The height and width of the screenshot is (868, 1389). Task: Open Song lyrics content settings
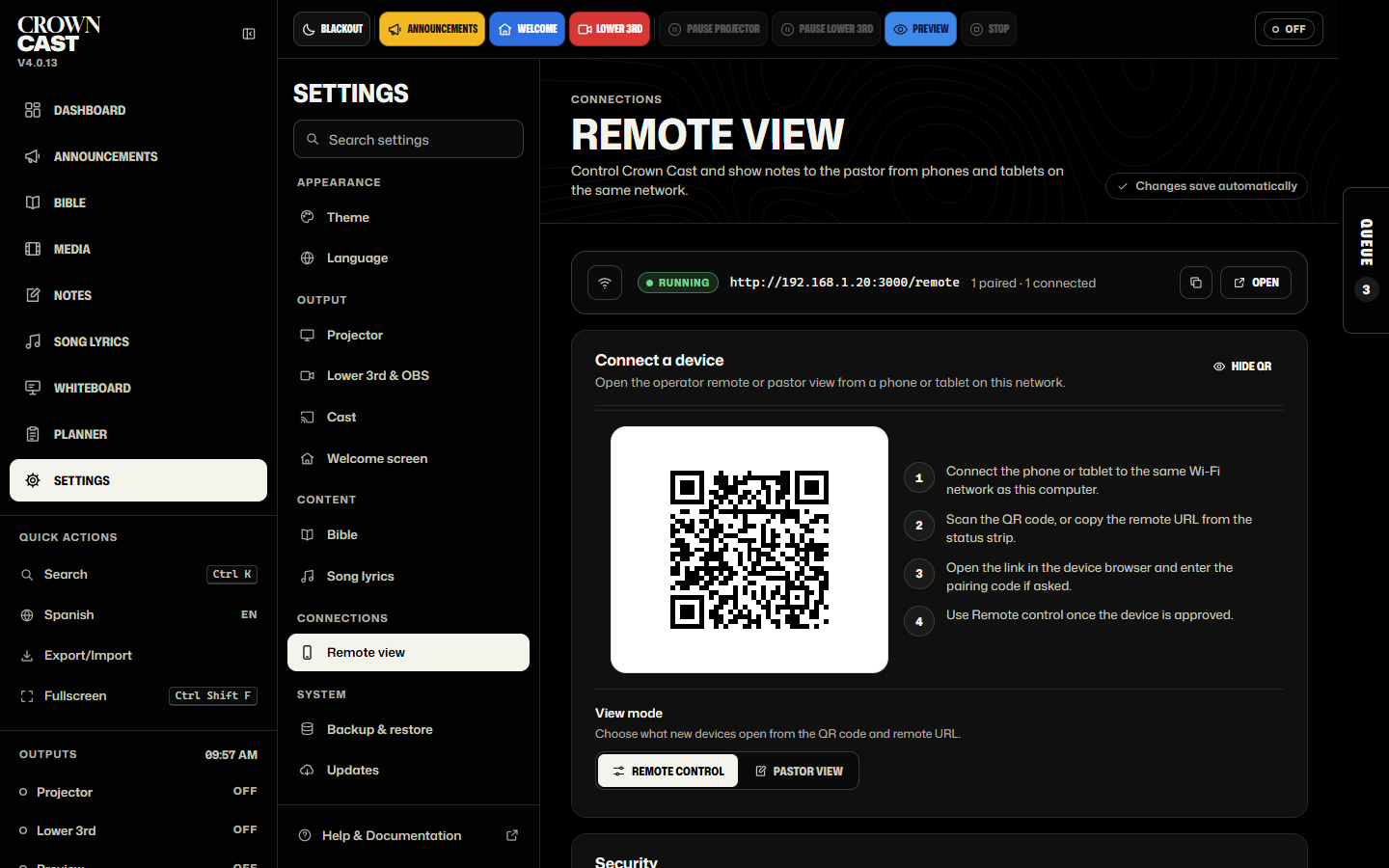408,576
